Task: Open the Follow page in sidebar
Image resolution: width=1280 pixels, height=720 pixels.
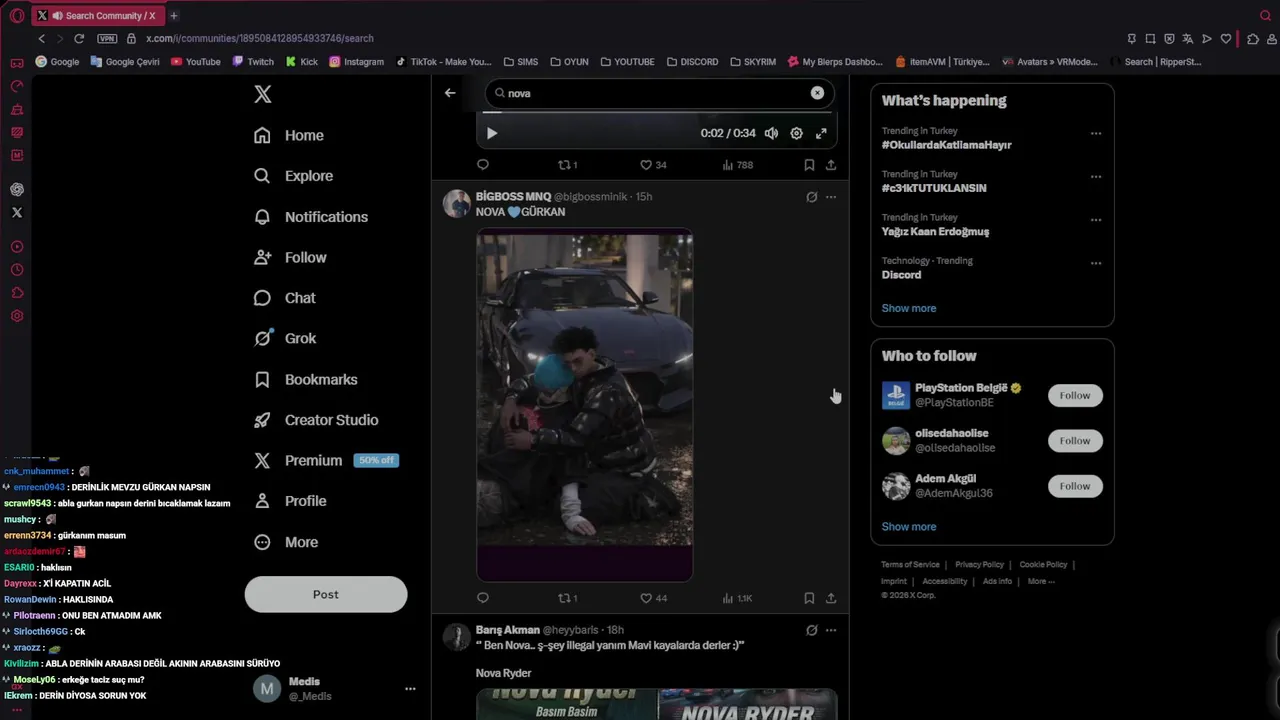Action: 290,257
